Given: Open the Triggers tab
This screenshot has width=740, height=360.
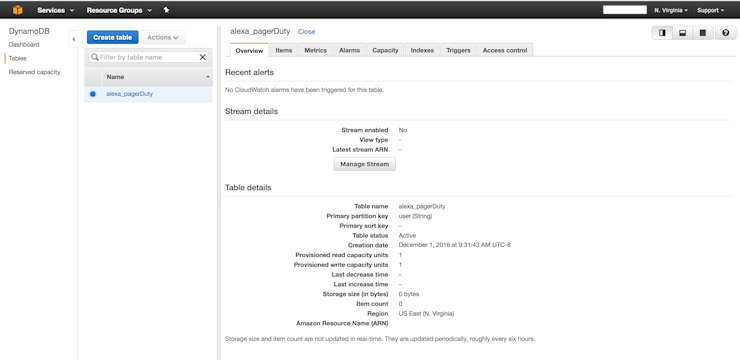Looking at the screenshot, I should pos(458,50).
